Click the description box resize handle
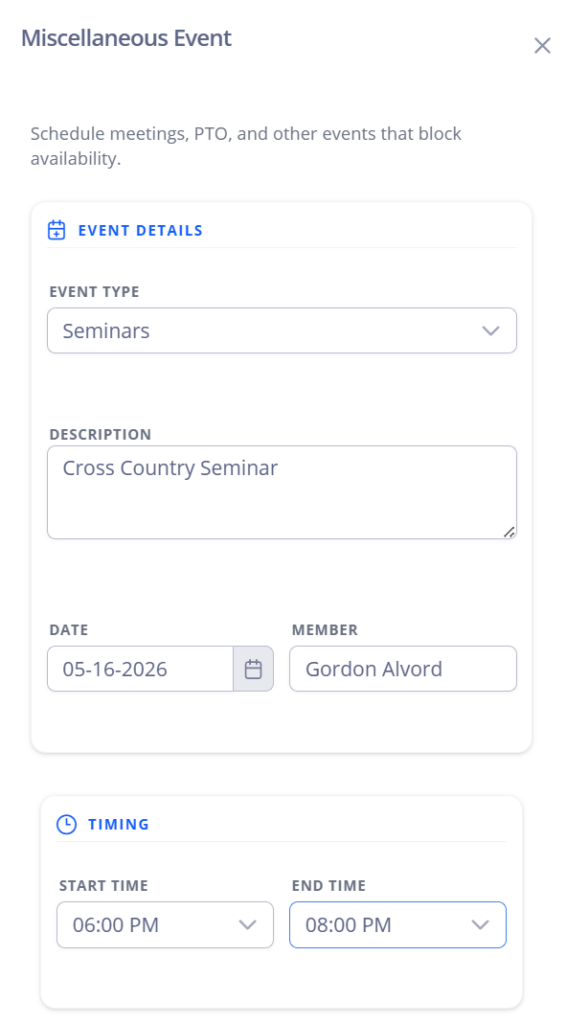This screenshot has height=1024, width=566. (x=509, y=532)
